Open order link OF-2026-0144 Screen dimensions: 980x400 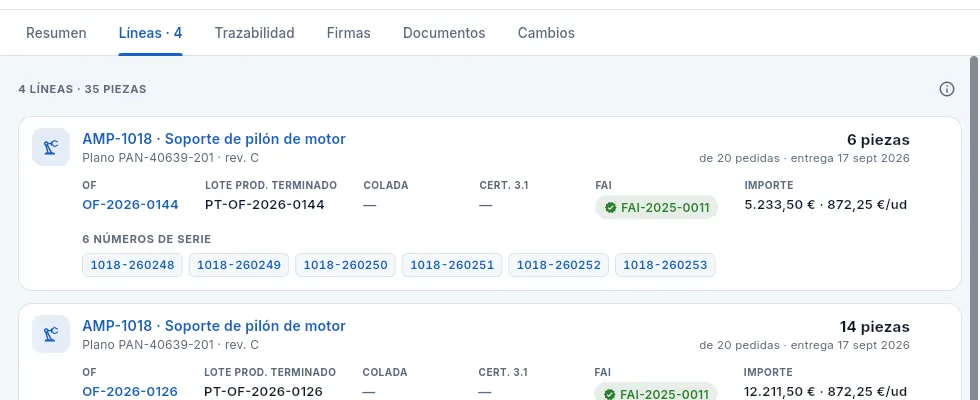[x=131, y=204]
